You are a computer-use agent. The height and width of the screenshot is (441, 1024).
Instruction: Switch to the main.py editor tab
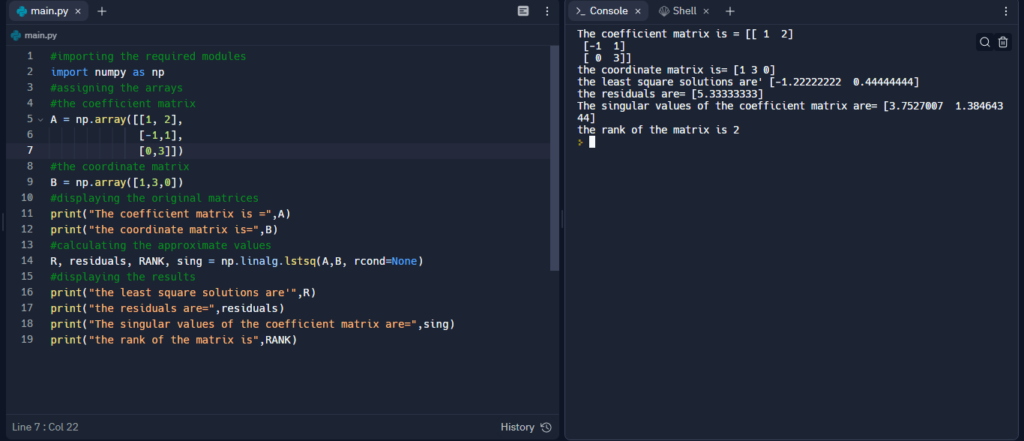pos(48,11)
